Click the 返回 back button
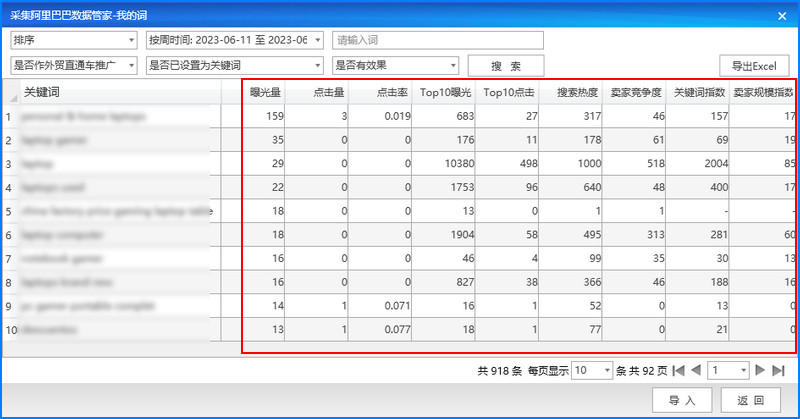The width and height of the screenshot is (800, 419). 751,400
